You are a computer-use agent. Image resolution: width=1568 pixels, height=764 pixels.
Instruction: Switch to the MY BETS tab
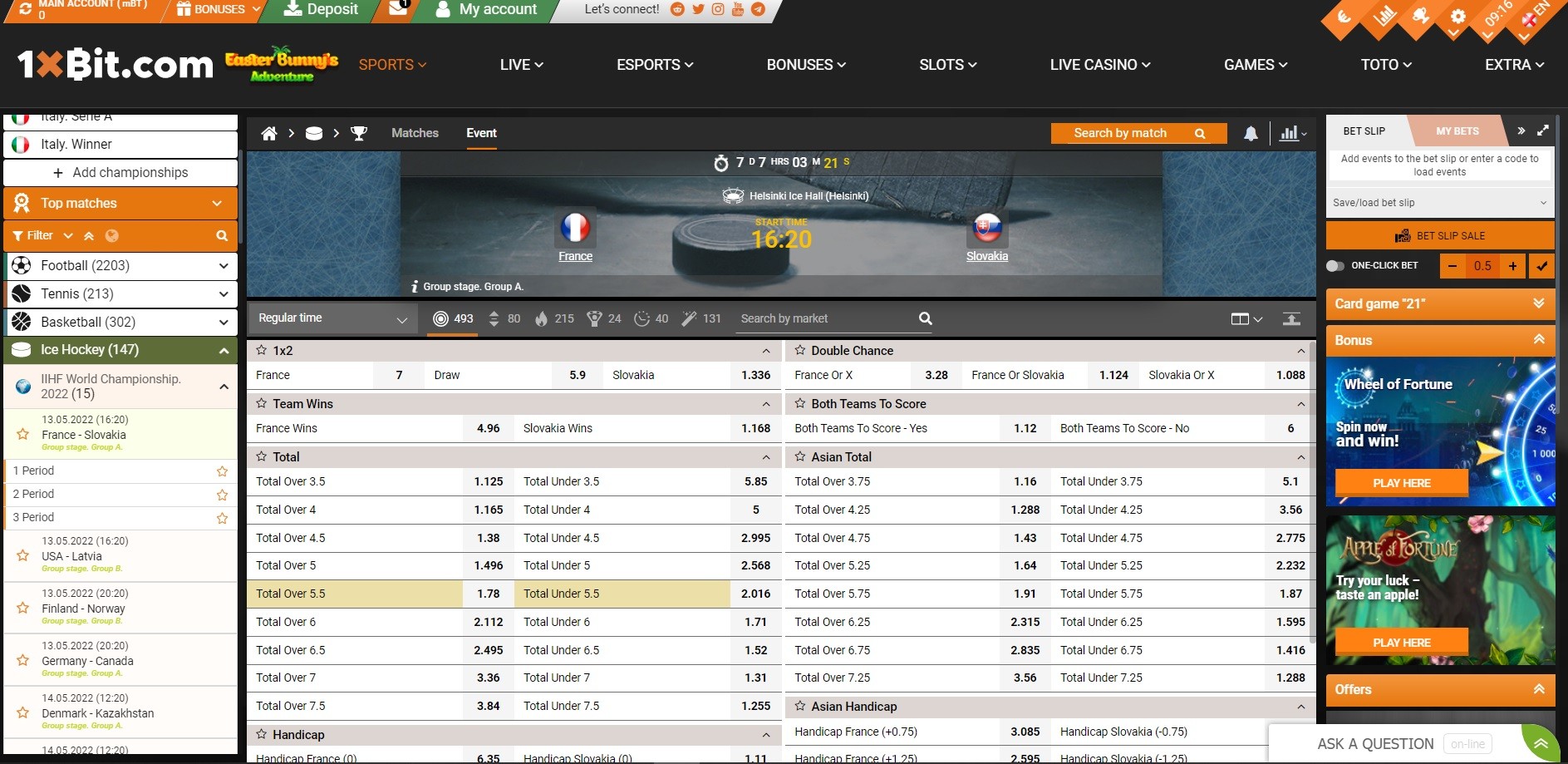1456,131
